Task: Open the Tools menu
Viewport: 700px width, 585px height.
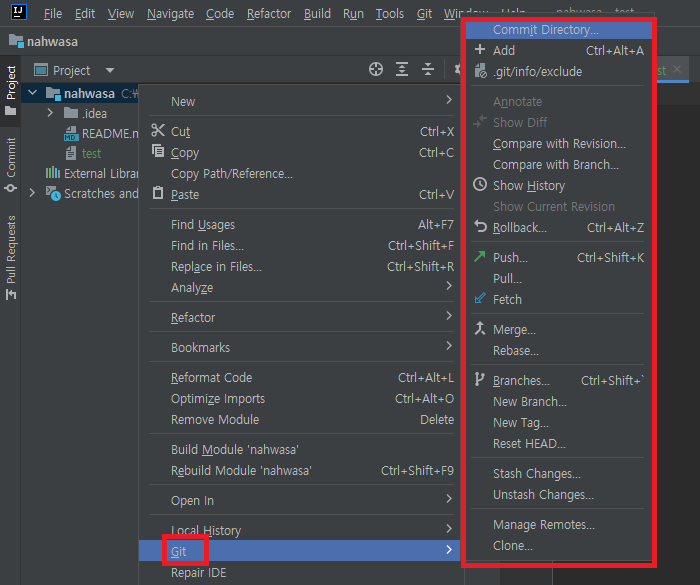Action: point(390,14)
